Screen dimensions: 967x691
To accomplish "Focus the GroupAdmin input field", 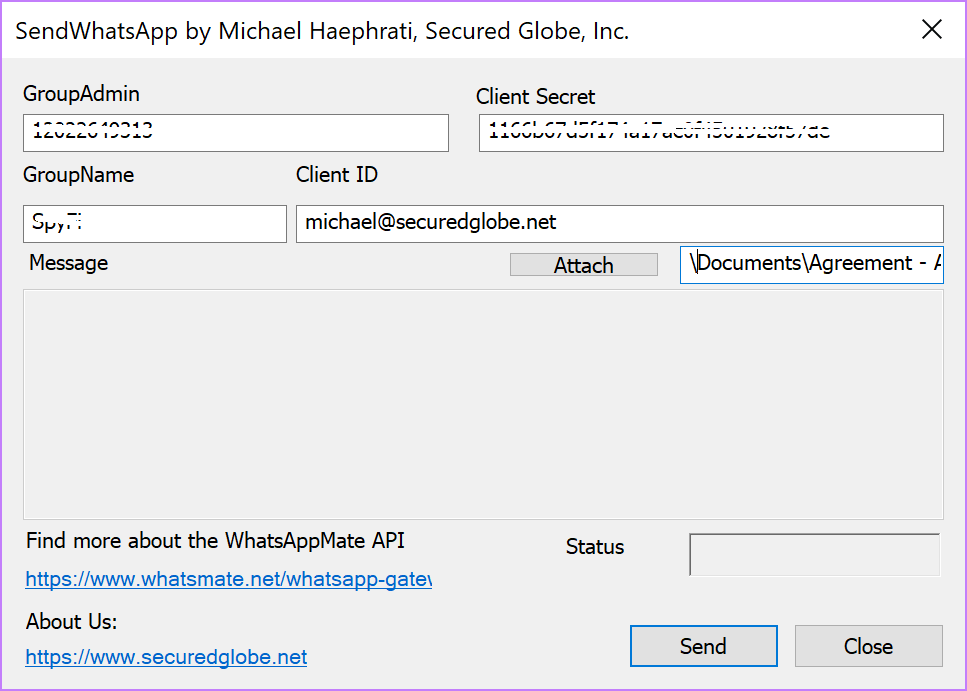I will (x=236, y=133).
